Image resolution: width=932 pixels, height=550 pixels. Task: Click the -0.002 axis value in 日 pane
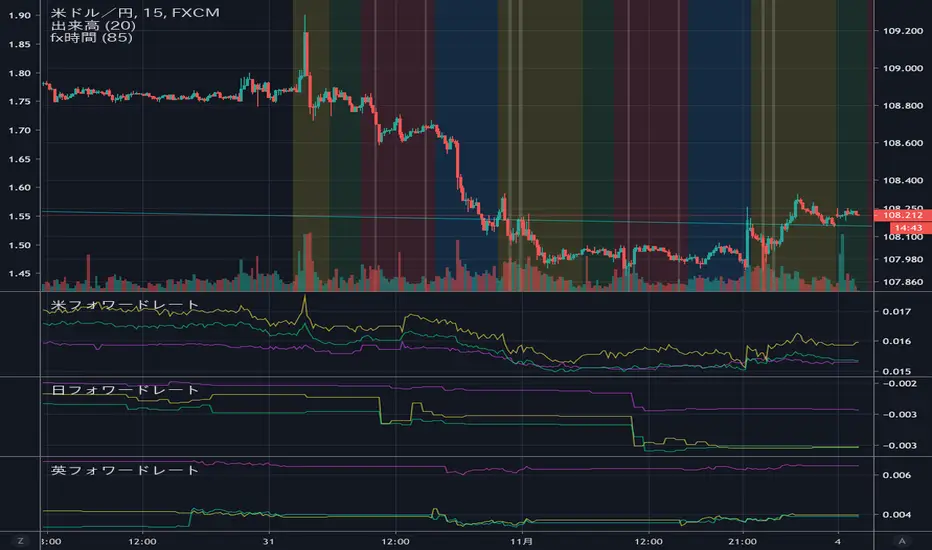click(x=898, y=384)
